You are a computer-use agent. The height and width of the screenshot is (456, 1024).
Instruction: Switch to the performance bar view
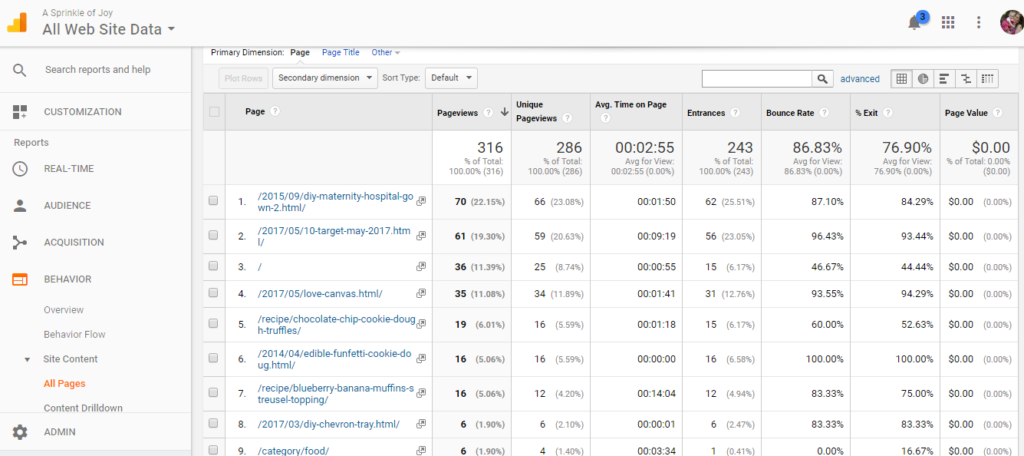click(x=944, y=78)
